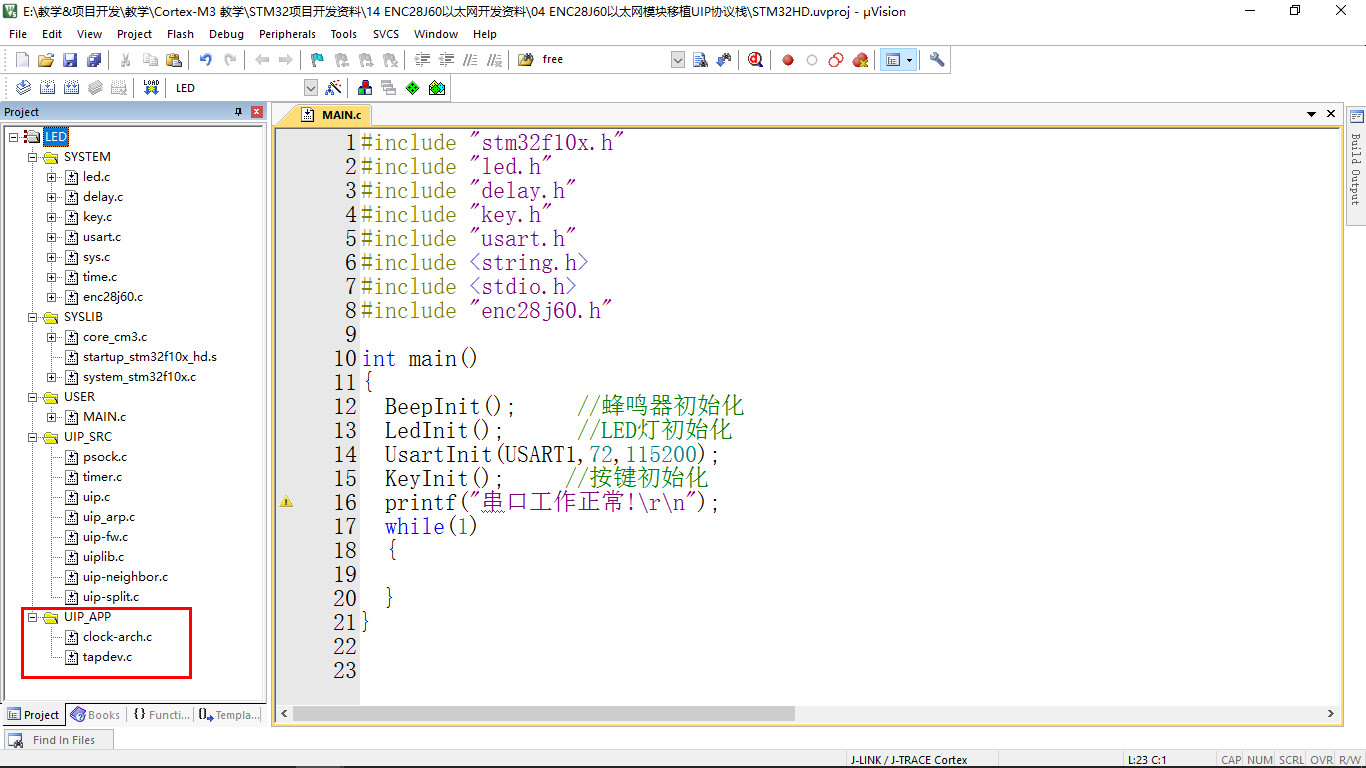Image resolution: width=1366 pixels, height=768 pixels.
Task: Select tapdev.c in the project tree
Action: (x=107, y=657)
